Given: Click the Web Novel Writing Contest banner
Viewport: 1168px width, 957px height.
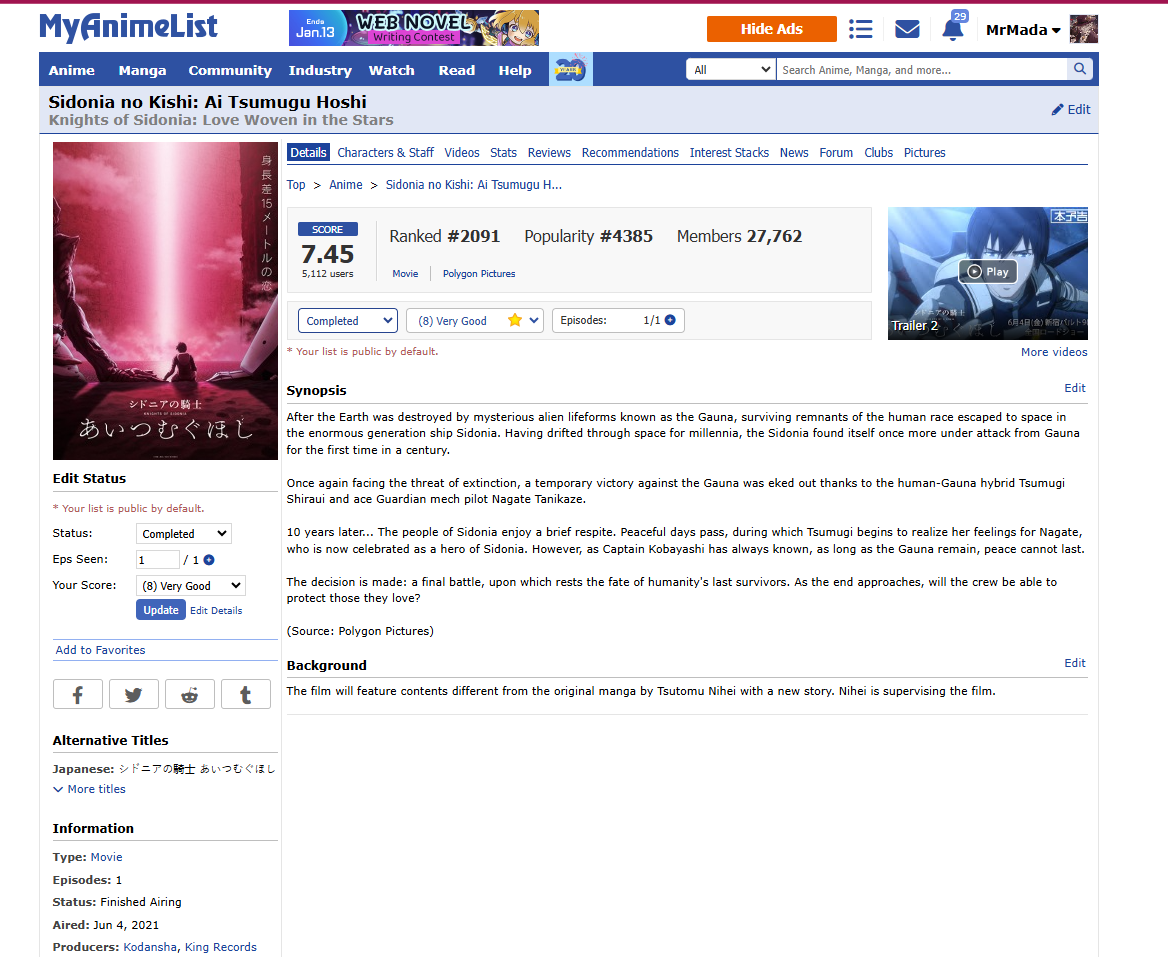Looking at the screenshot, I should pyautogui.click(x=413, y=28).
